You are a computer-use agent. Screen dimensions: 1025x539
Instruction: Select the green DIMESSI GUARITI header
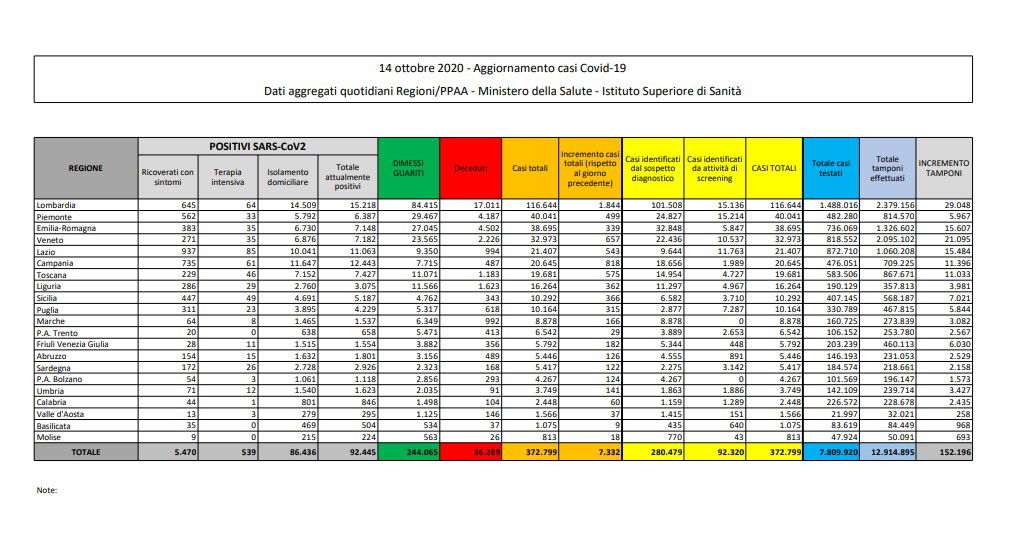coord(409,168)
